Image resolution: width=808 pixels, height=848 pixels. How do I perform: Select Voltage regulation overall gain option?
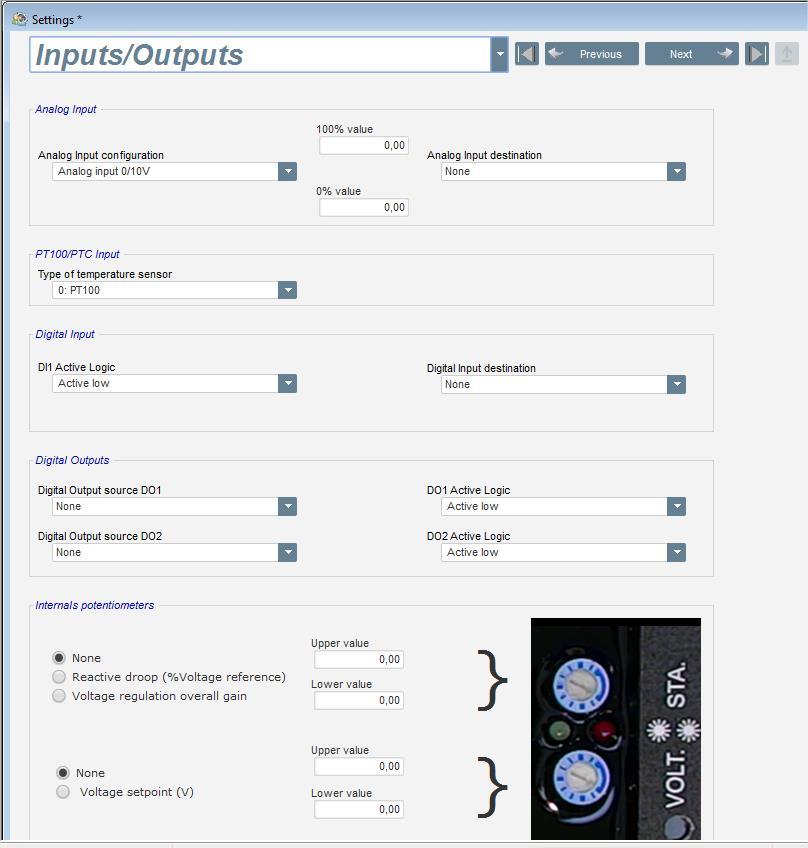click(59, 695)
